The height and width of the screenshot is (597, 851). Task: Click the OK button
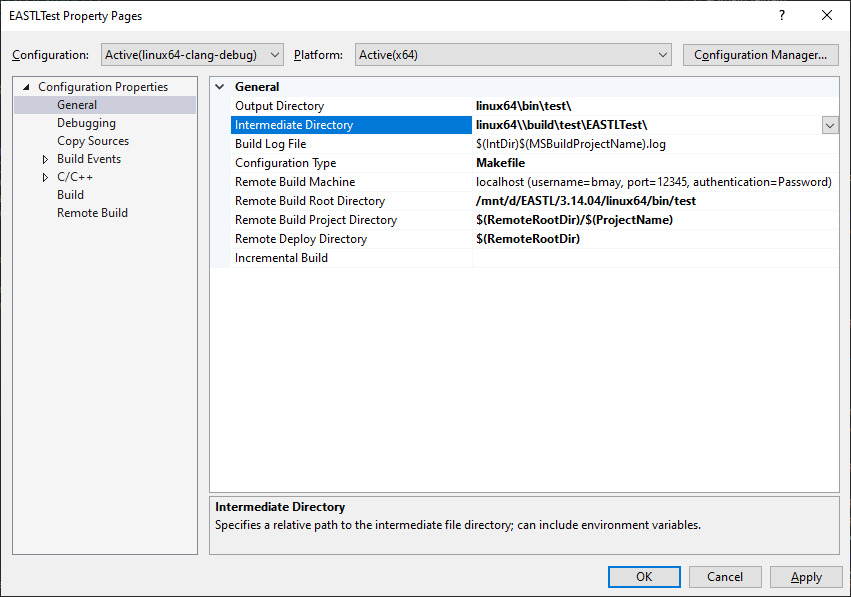tap(643, 576)
